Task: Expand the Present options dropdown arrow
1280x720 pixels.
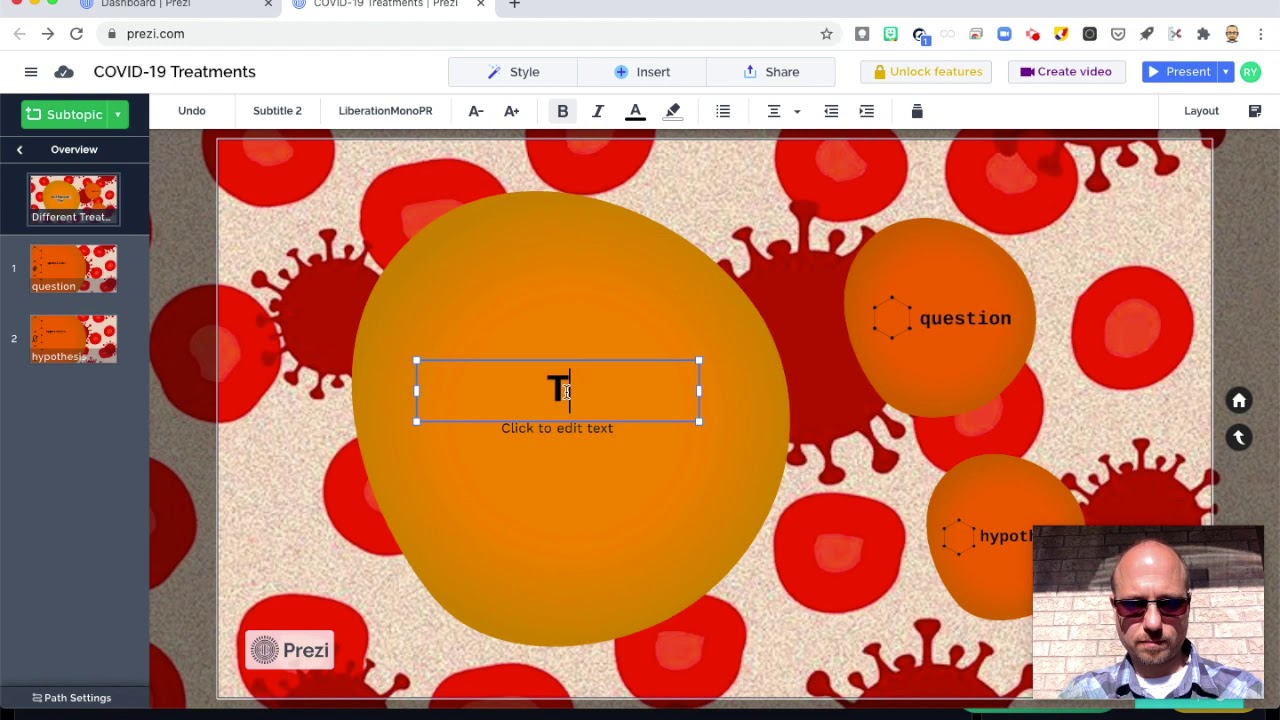Action: pyautogui.click(x=1225, y=72)
